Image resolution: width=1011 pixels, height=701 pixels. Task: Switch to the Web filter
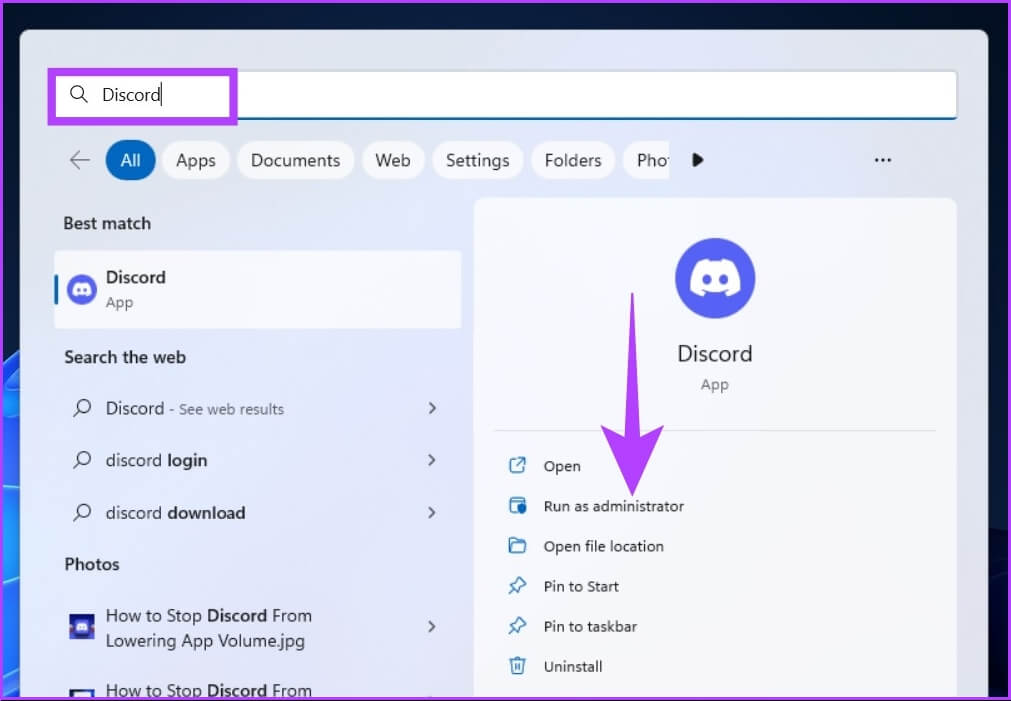pos(393,160)
